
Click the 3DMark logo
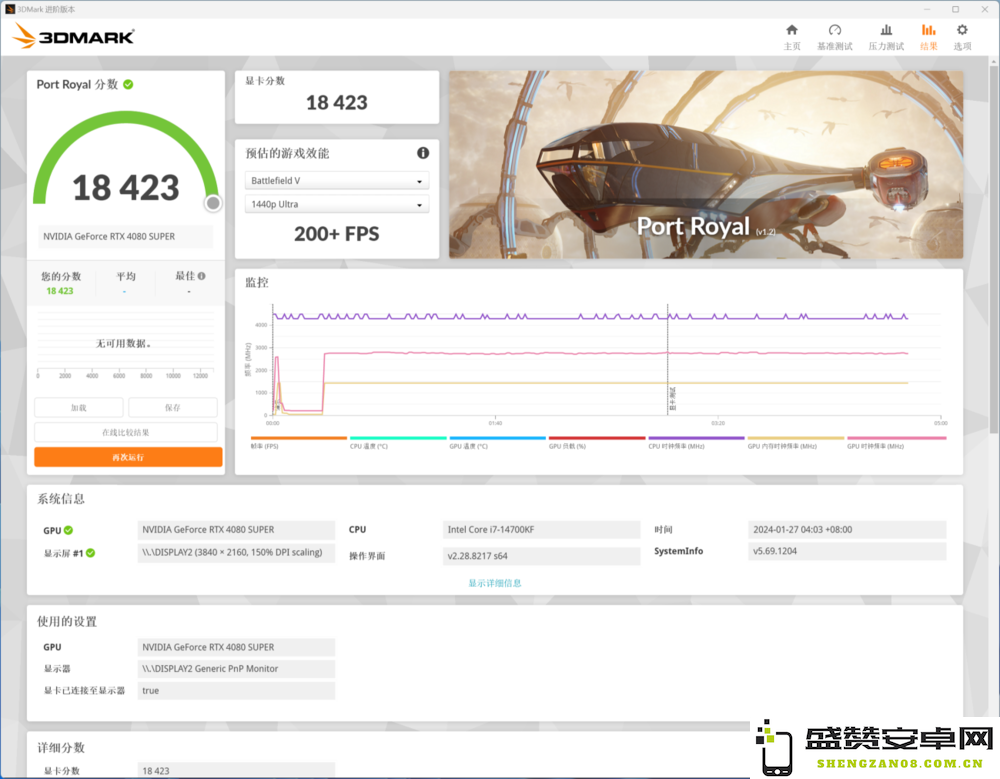click(73, 36)
